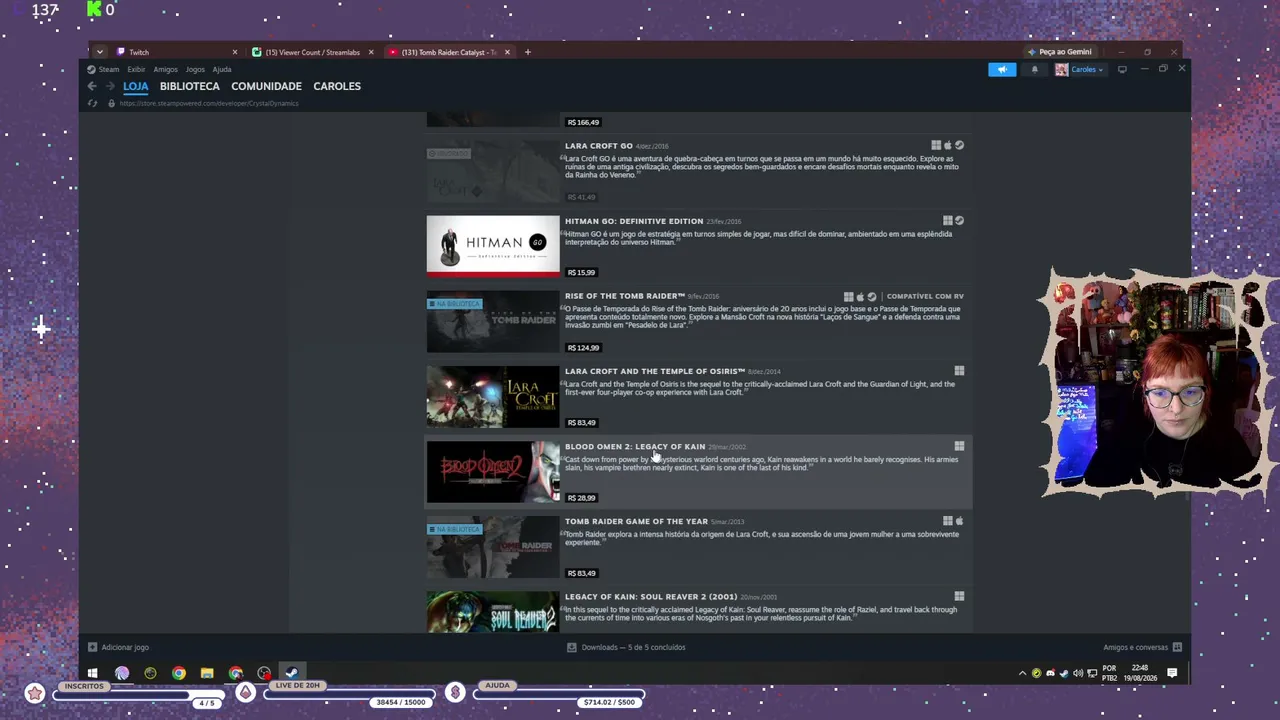This screenshot has width=1280, height=720.
Task: Open the Amigos menu
Action: click(165, 70)
